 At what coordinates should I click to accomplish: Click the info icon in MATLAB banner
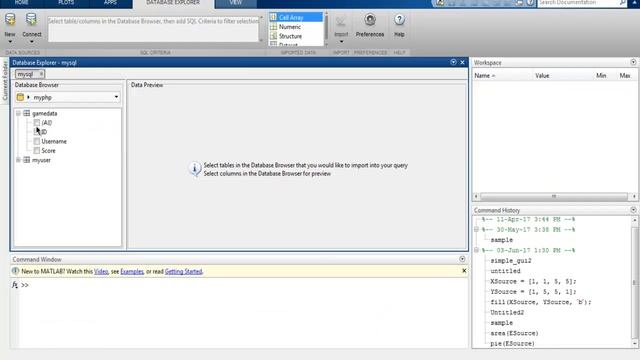click(16, 271)
